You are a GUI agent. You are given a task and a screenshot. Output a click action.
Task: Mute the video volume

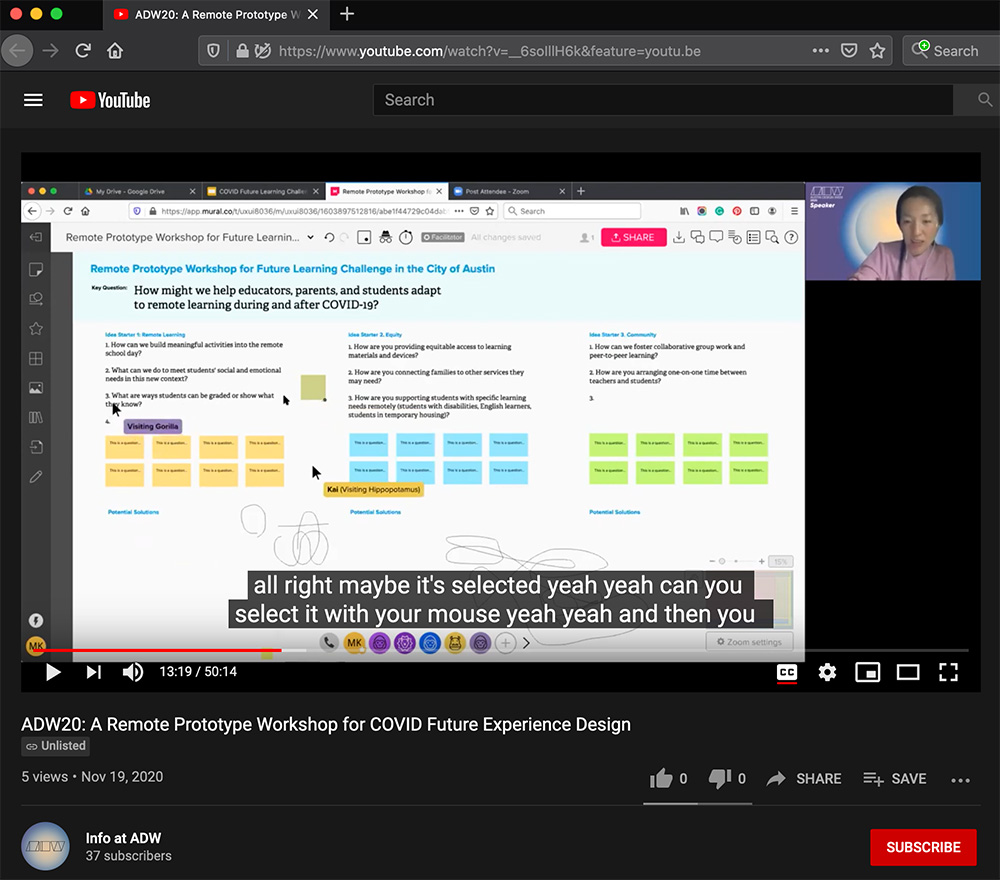pos(133,672)
